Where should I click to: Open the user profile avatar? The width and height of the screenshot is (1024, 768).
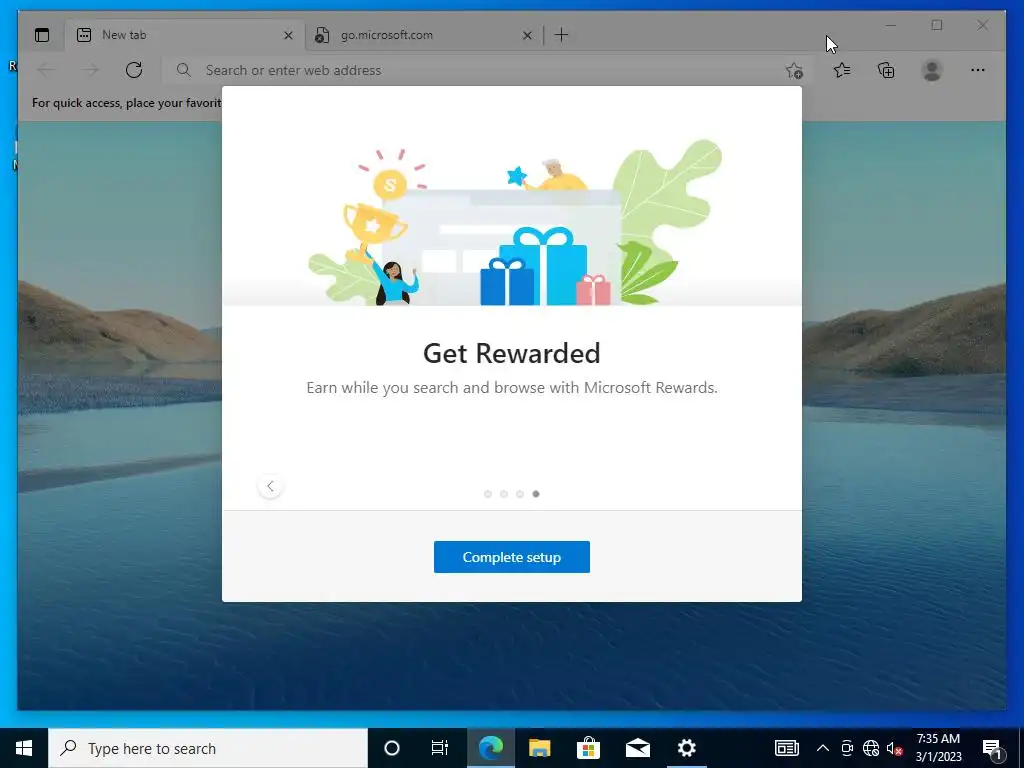(x=932, y=70)
